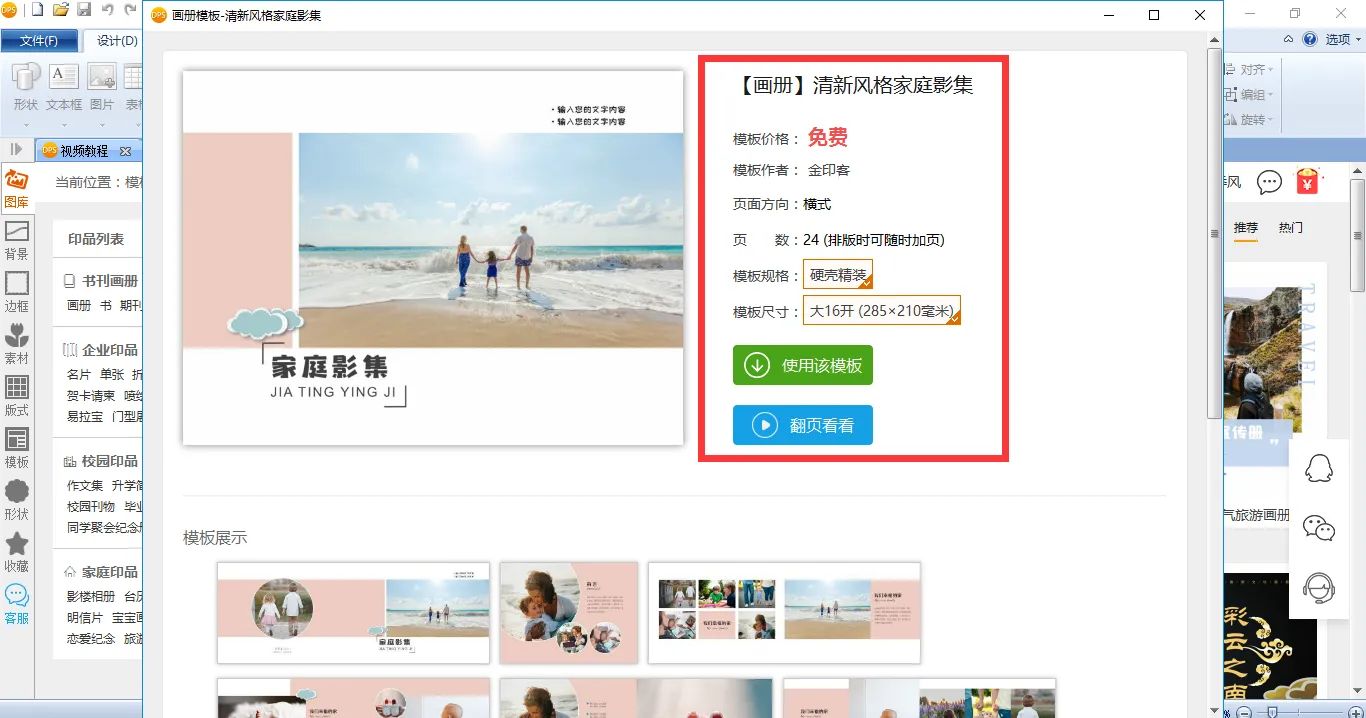Click the 单张 link under 企业印品

click(112, 375)
